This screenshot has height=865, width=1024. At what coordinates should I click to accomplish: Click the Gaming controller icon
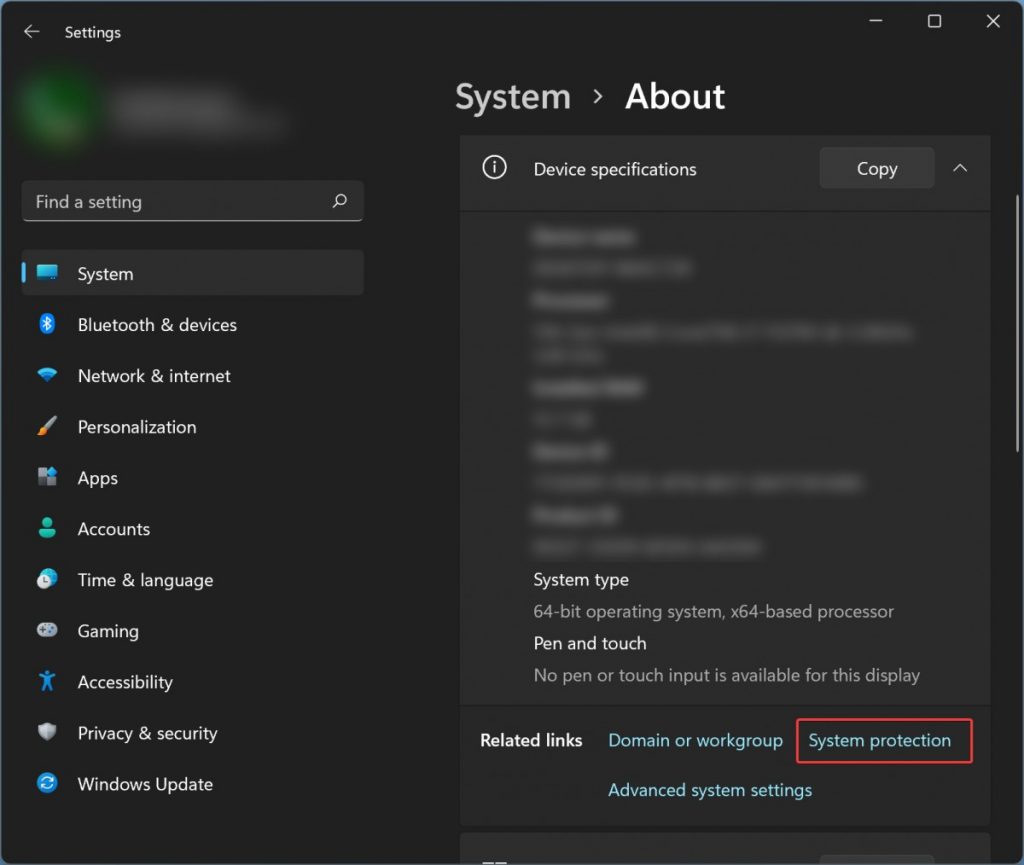click(x=47, y=630)
